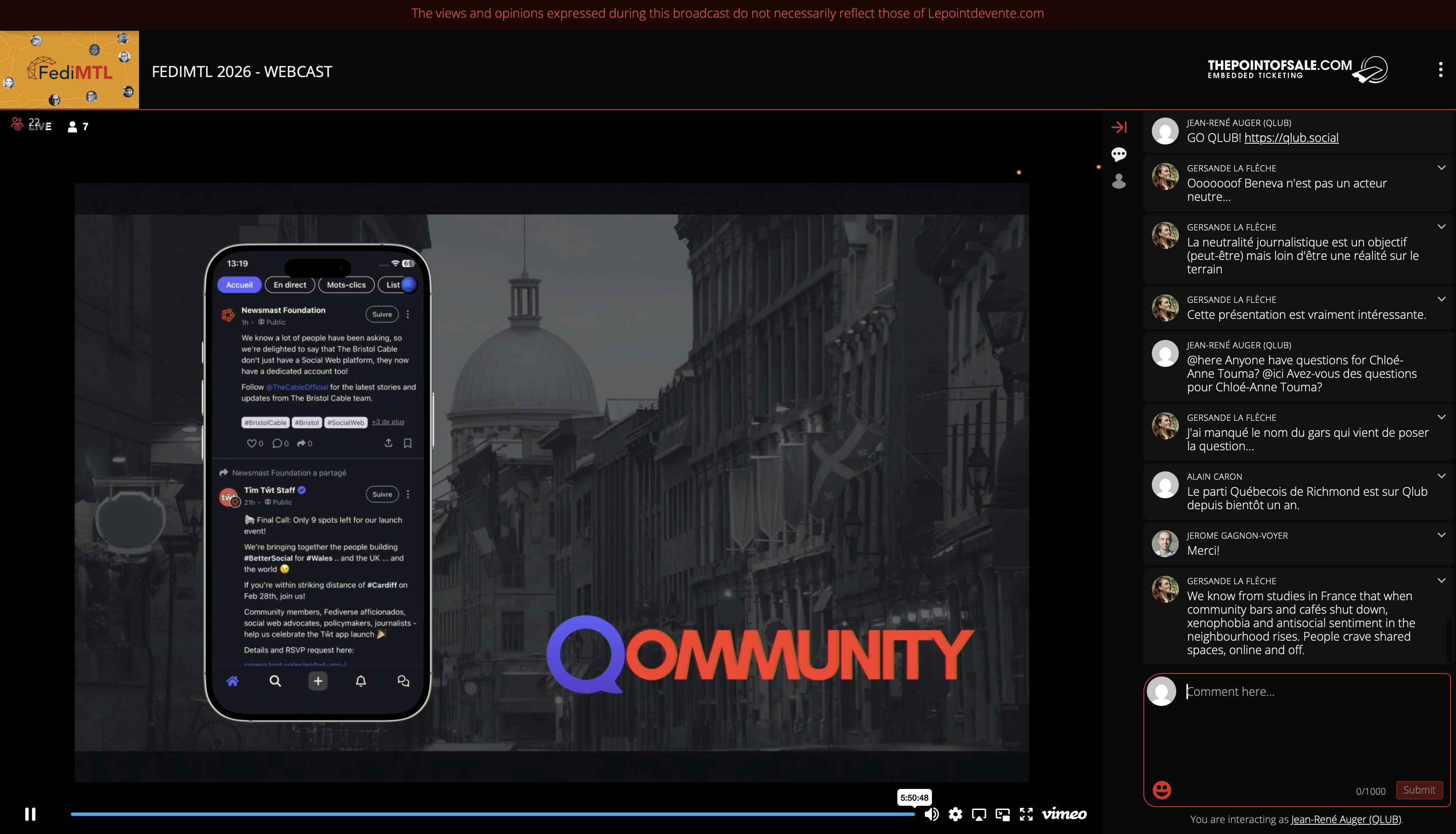
Task: Show the chat comments tab
Action: 1119,154
